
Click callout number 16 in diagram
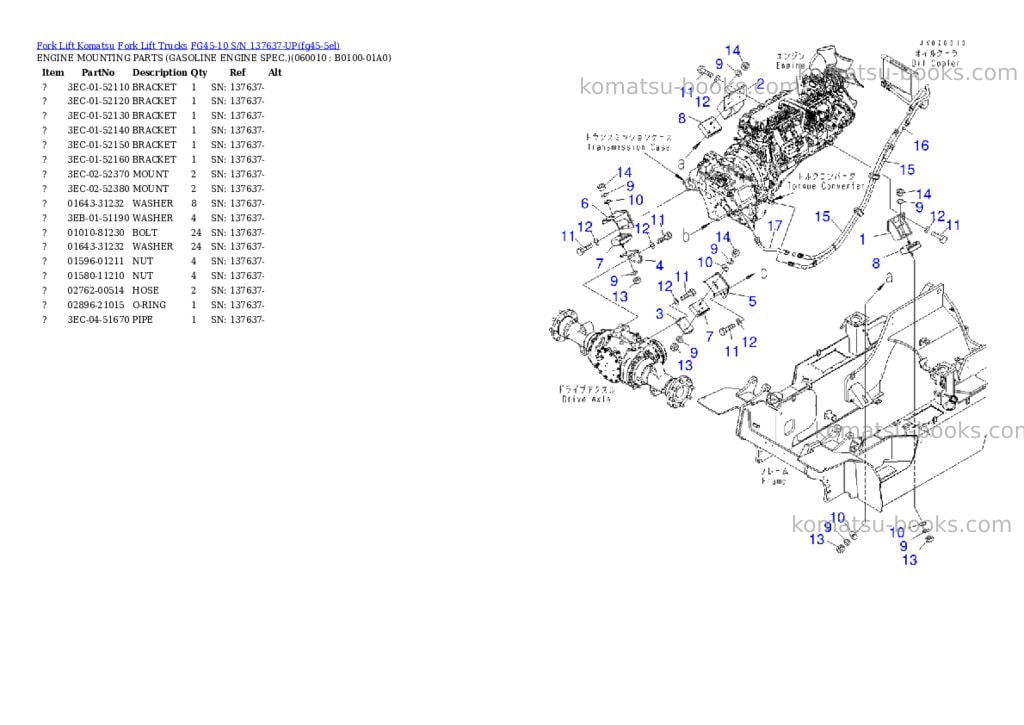coord(921,146)
